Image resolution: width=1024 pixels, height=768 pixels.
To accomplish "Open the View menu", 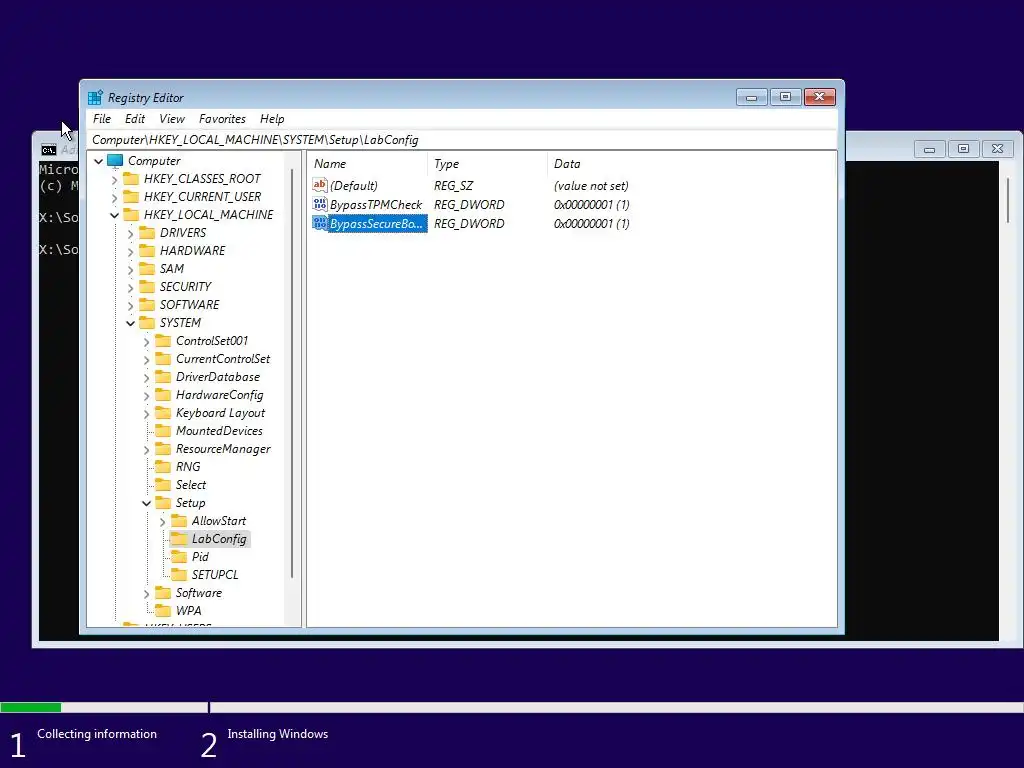I will pos(172,119).
